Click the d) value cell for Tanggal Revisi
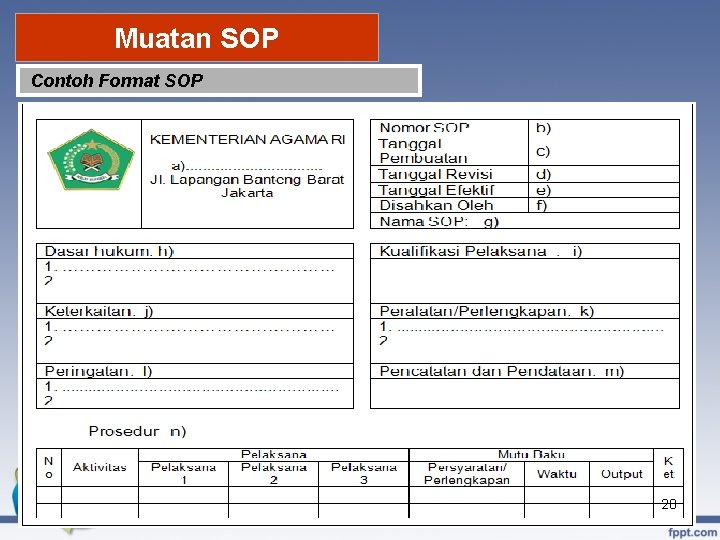Viewport: 720px width, 540px height. tap(604, 174)
